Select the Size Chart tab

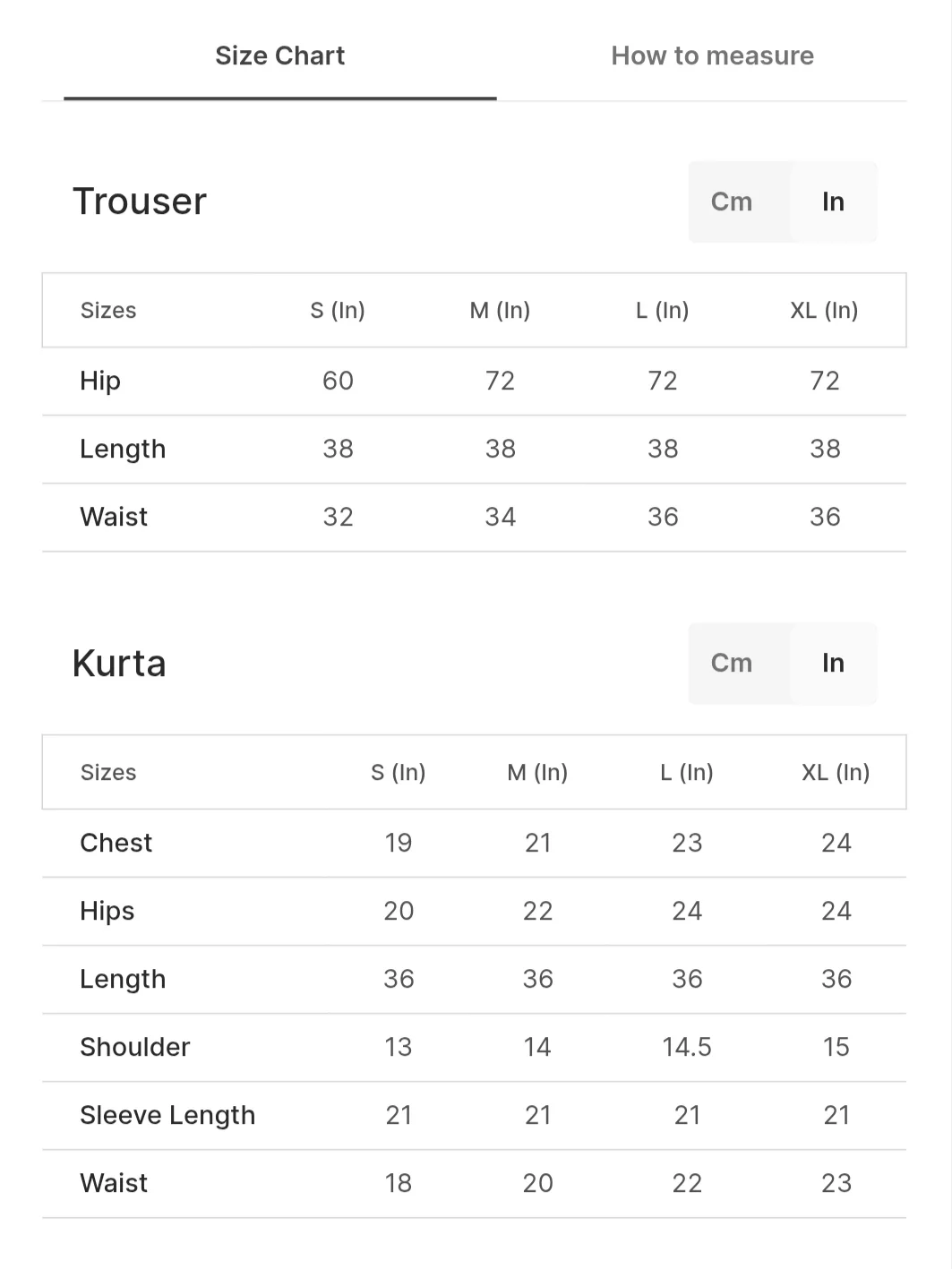click(x=279, y=56)
